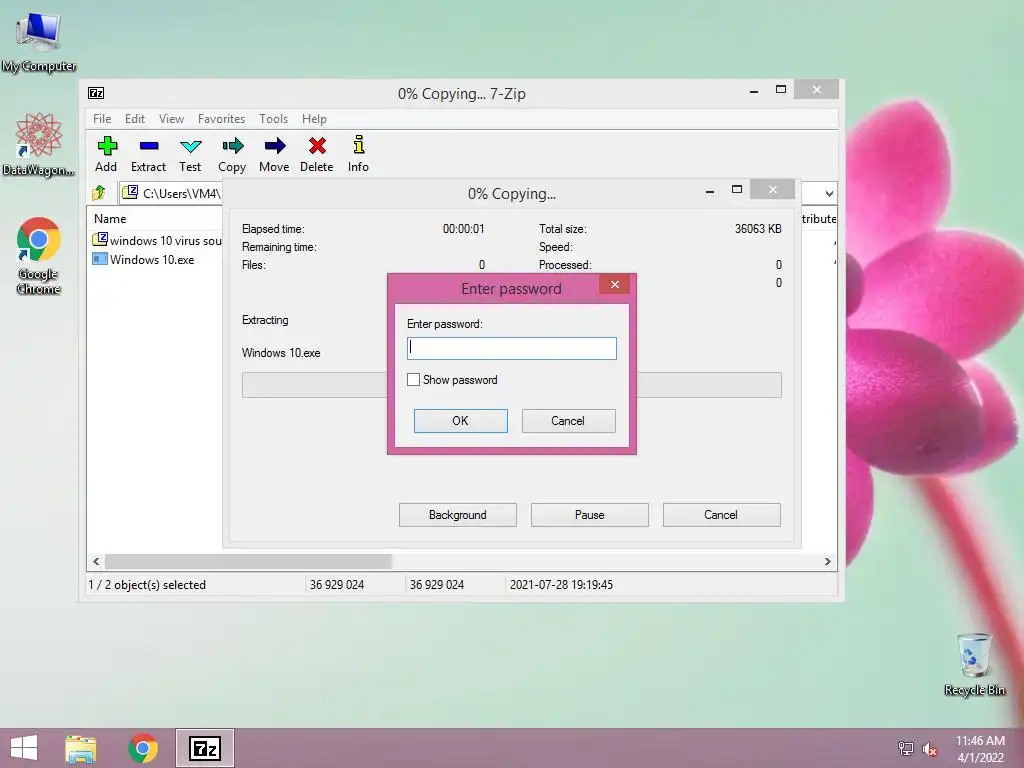This screenshot has width=1024, height=768.
Task: Click the up-folder icon beside address bar
Action: tap(99, 193)
